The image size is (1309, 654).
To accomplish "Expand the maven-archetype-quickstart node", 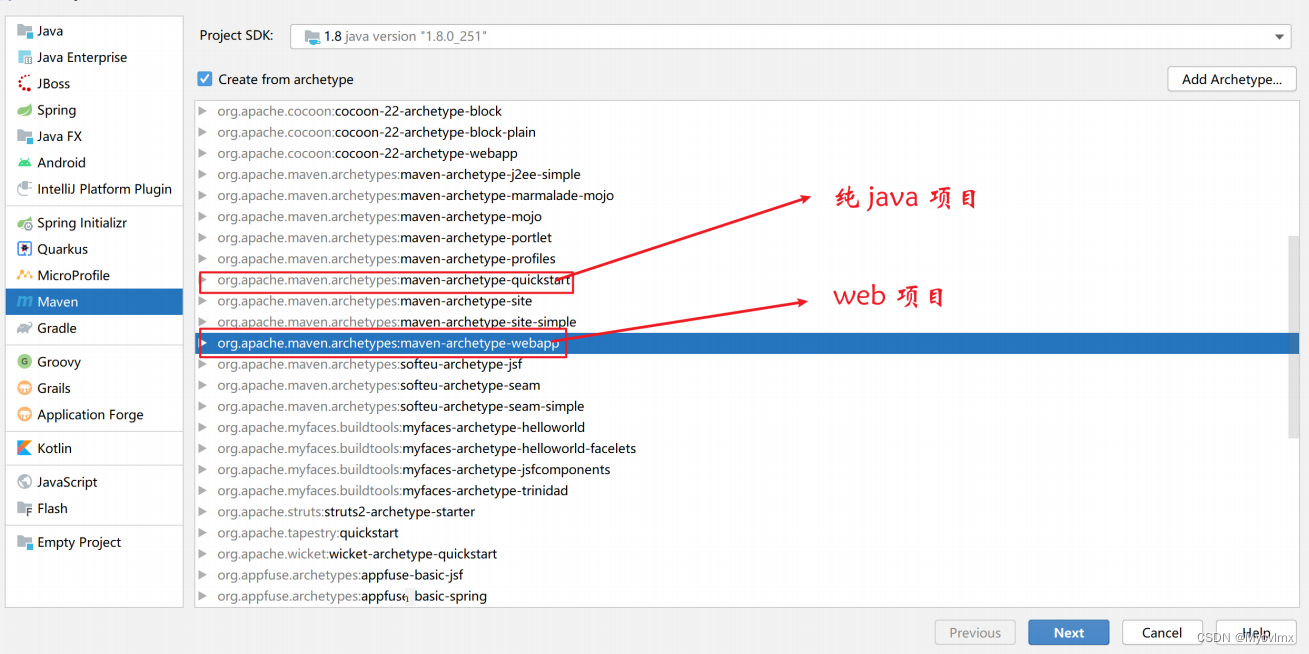I will coord(204,280).
